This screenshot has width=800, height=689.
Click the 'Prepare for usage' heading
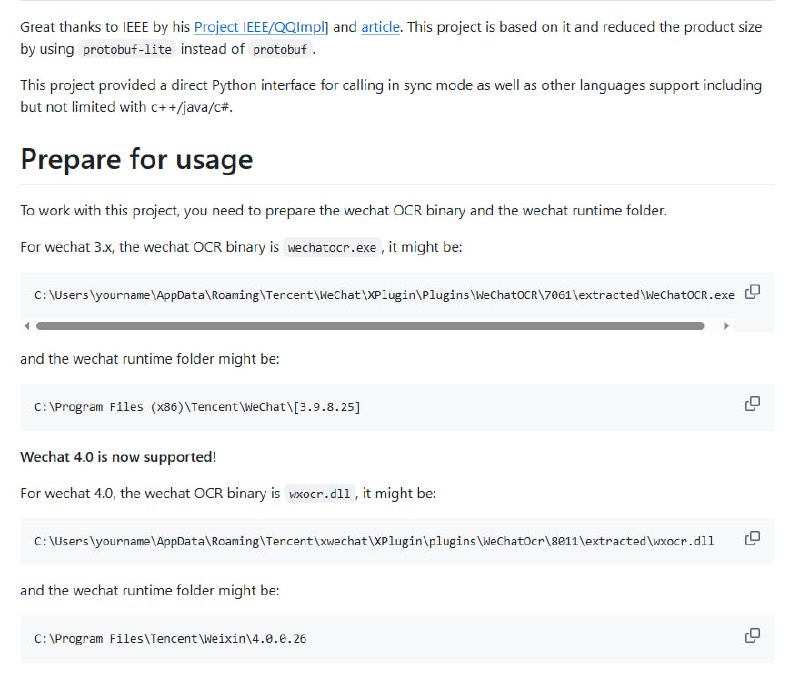(x=137, y=160)
